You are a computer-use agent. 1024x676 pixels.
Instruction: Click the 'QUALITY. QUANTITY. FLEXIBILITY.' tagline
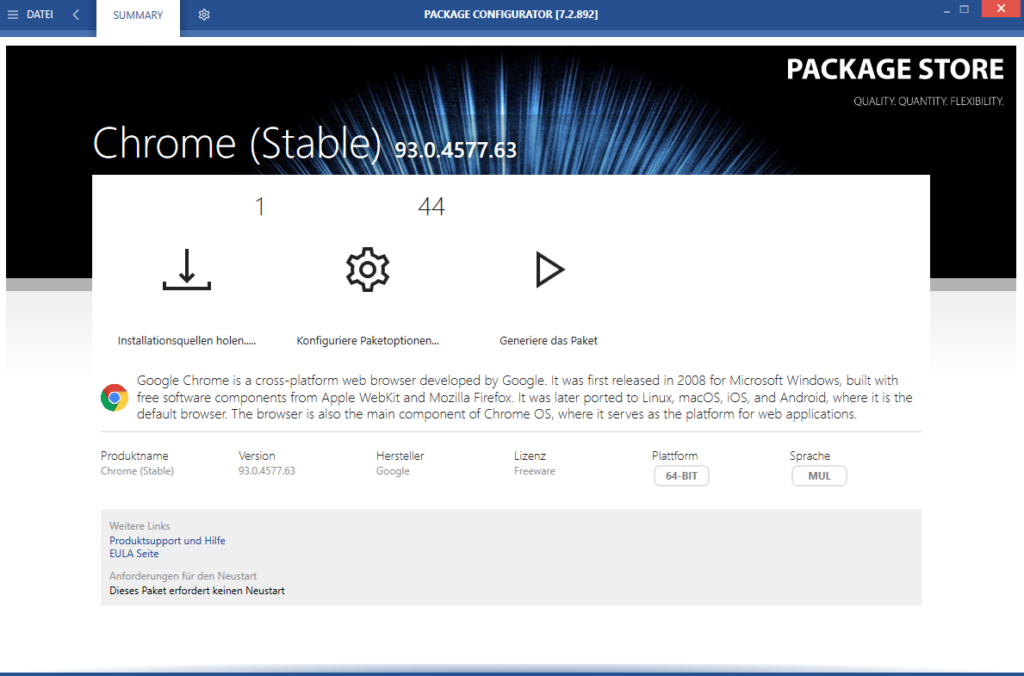click(928, 101)
